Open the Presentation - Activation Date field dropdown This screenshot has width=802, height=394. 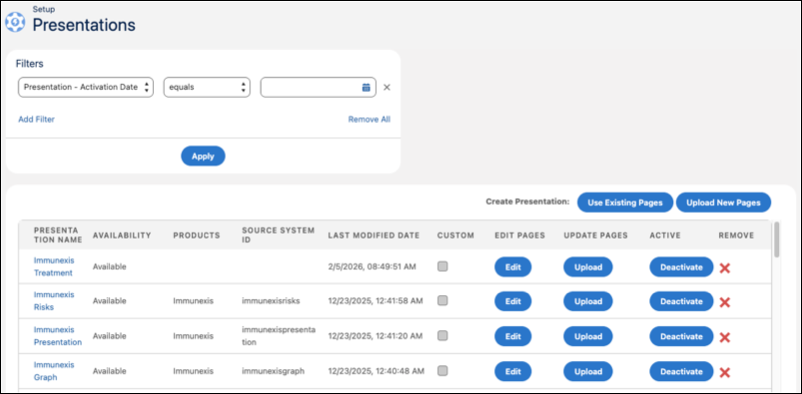[x=86, y=87]
